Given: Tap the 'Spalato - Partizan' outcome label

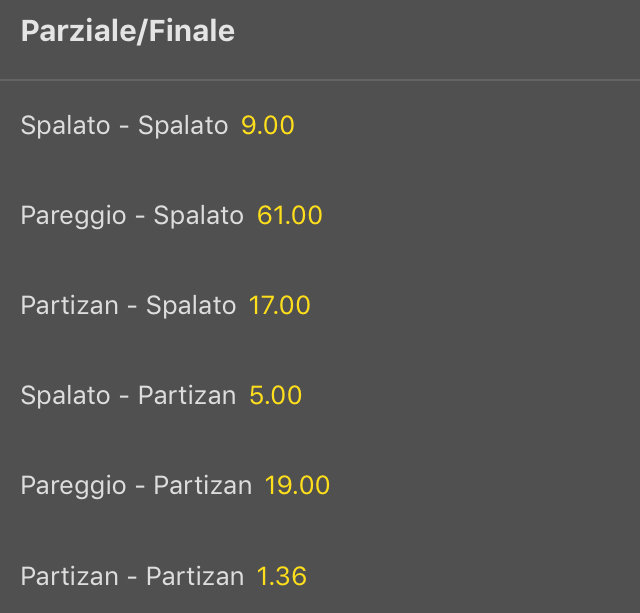Looking at the screenshot, I should pyautogui.click(x=128, y=396).
